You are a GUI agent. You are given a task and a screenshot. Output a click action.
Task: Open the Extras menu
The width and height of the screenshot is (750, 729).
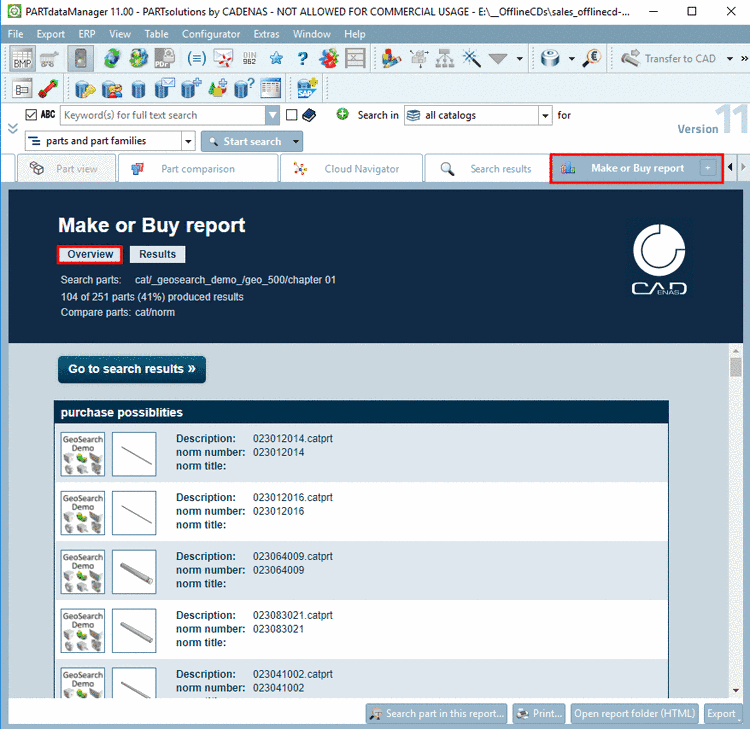click(266, 34)
